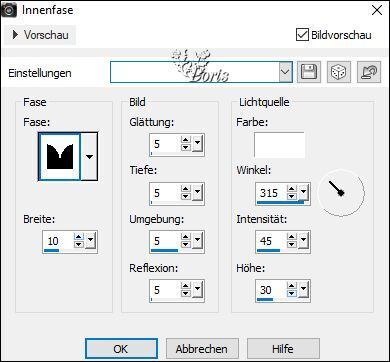Open the Breite slider popup arrow
The width and height of the screenshot is (390, 362).
[90, 240]
